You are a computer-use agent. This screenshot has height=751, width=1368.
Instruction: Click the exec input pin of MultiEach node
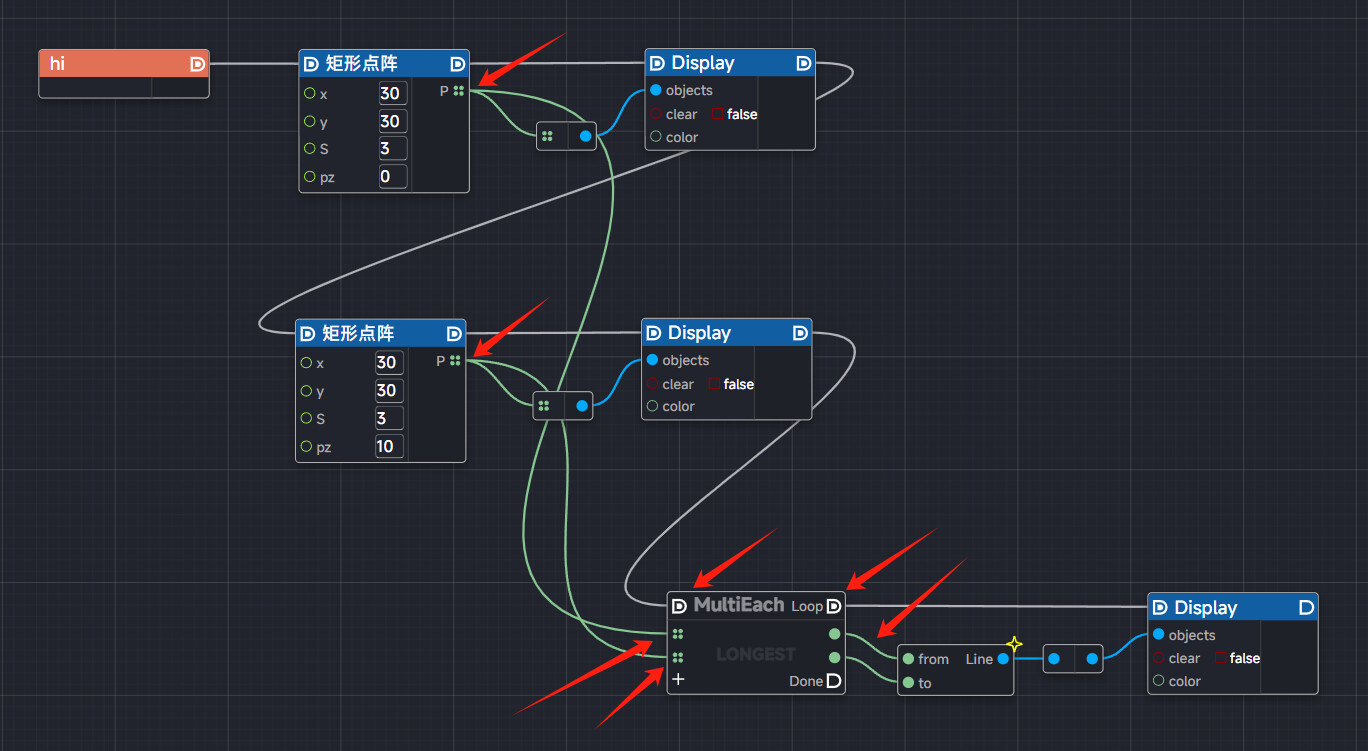[x=679, y=606]
